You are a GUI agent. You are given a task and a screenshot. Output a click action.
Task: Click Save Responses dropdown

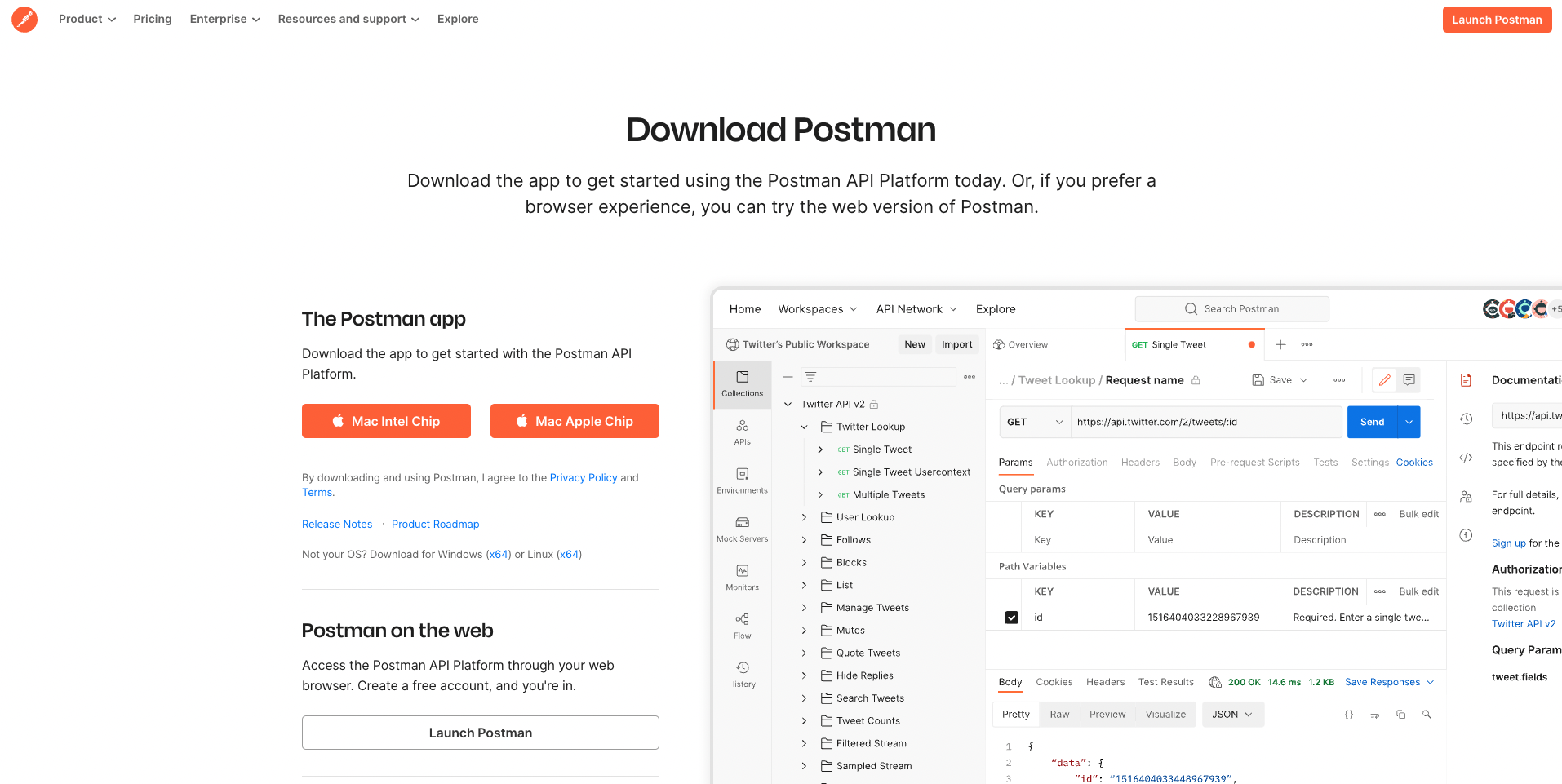coord(1389,682)
